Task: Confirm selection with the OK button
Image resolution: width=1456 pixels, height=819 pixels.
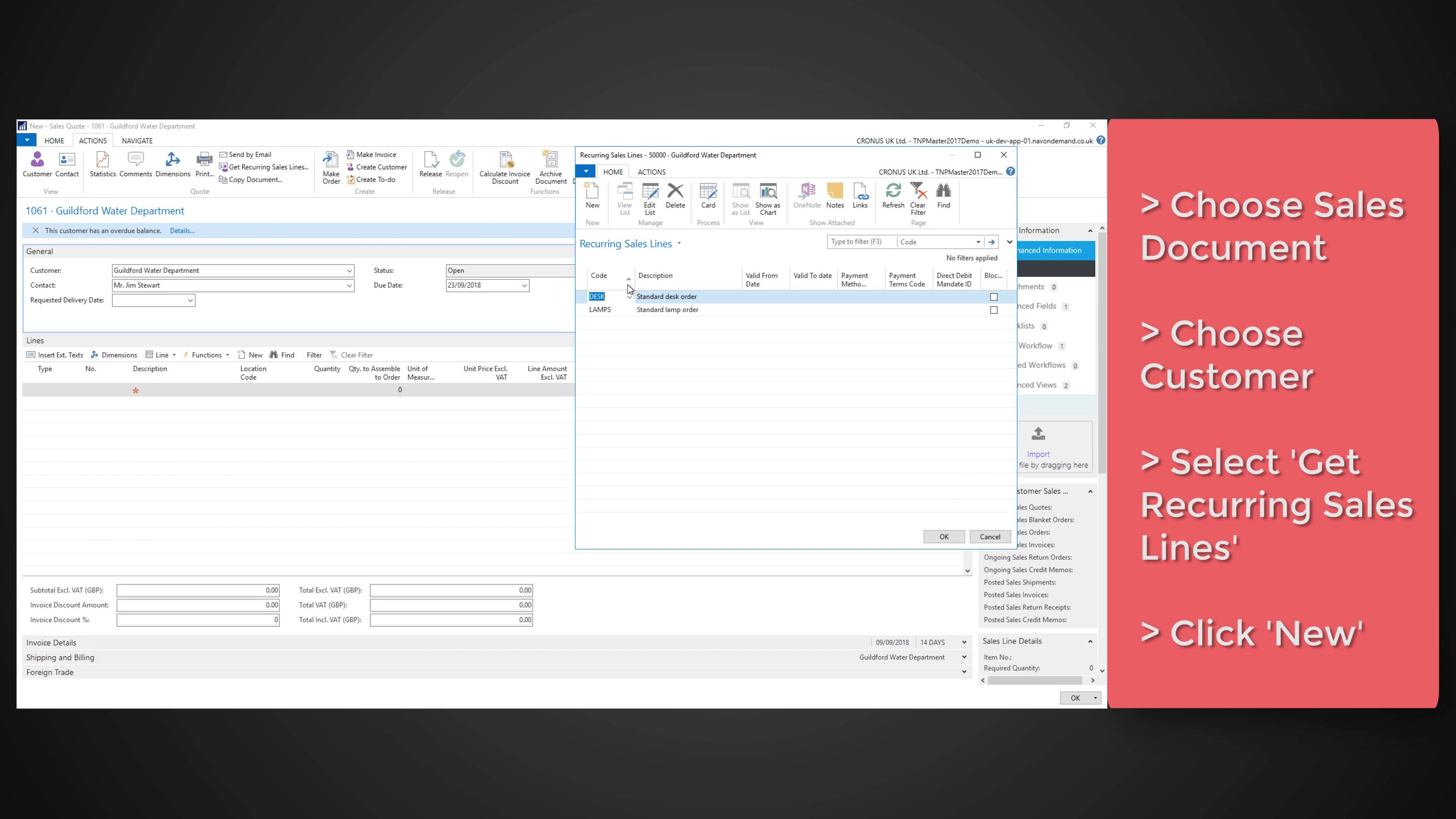Action: (944, 537)
